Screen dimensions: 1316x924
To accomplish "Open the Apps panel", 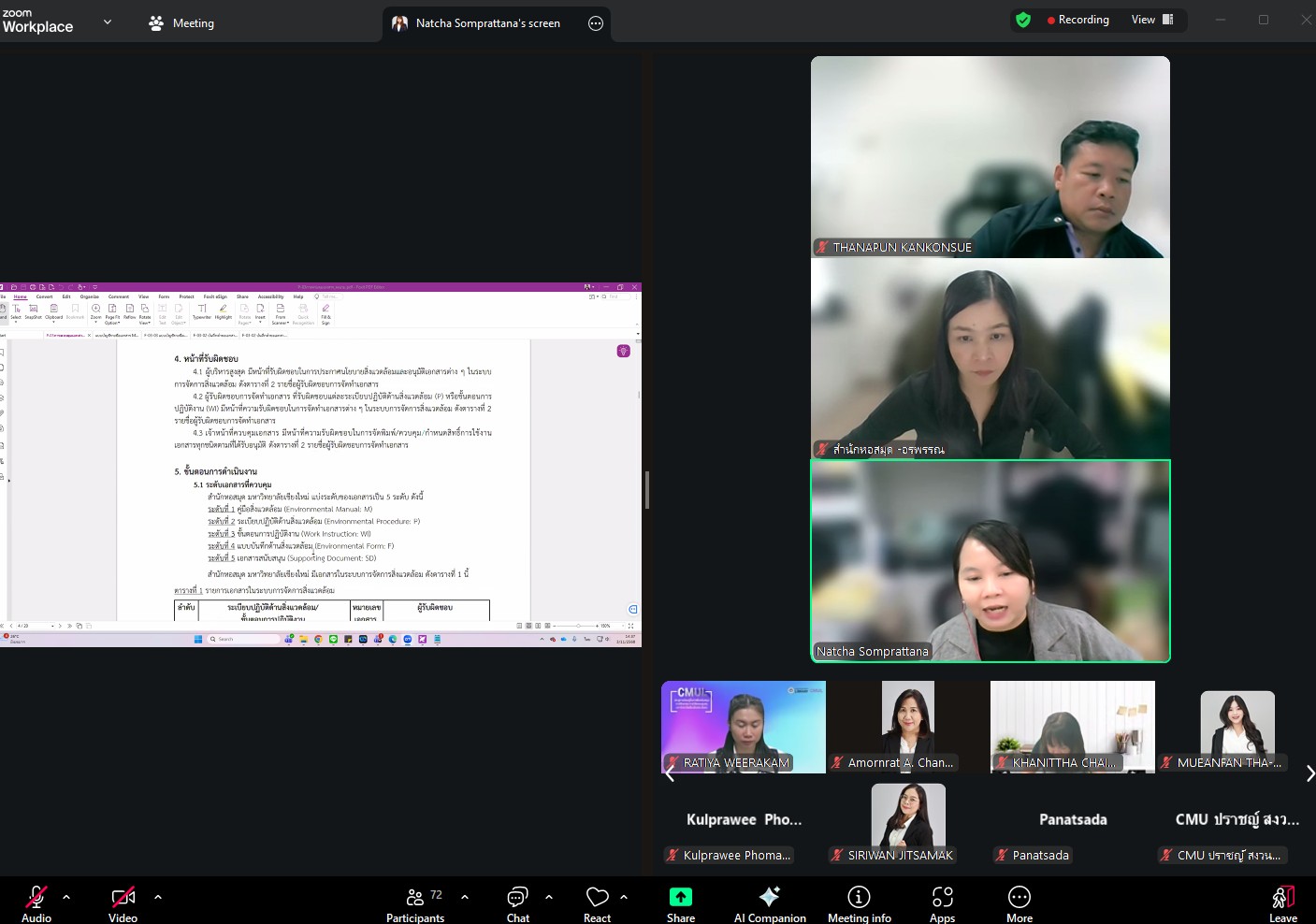I will [942, 902].
